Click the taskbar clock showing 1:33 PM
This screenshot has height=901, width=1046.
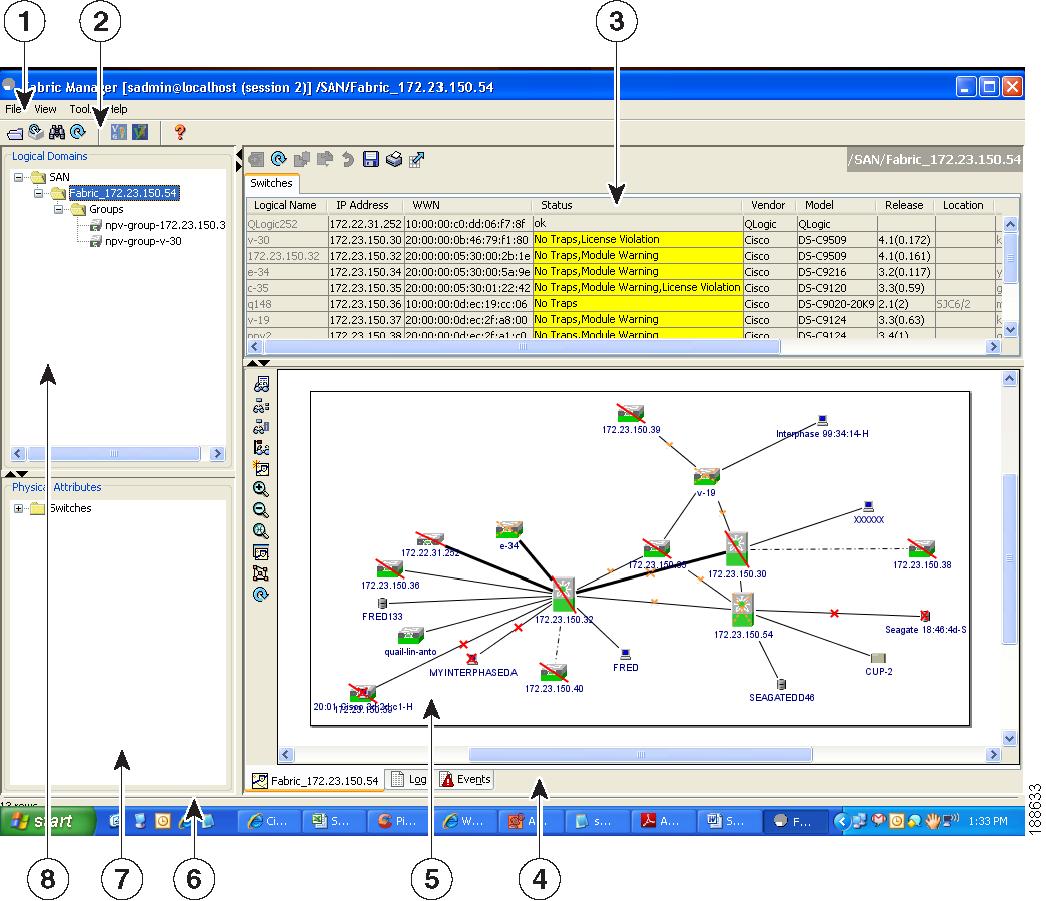[x=988, y=821]
